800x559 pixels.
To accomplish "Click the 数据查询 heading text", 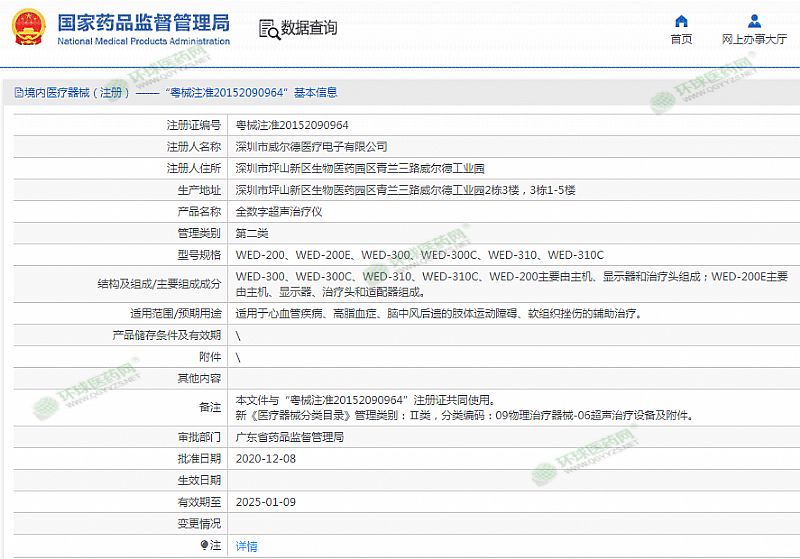I will (309, 28).
